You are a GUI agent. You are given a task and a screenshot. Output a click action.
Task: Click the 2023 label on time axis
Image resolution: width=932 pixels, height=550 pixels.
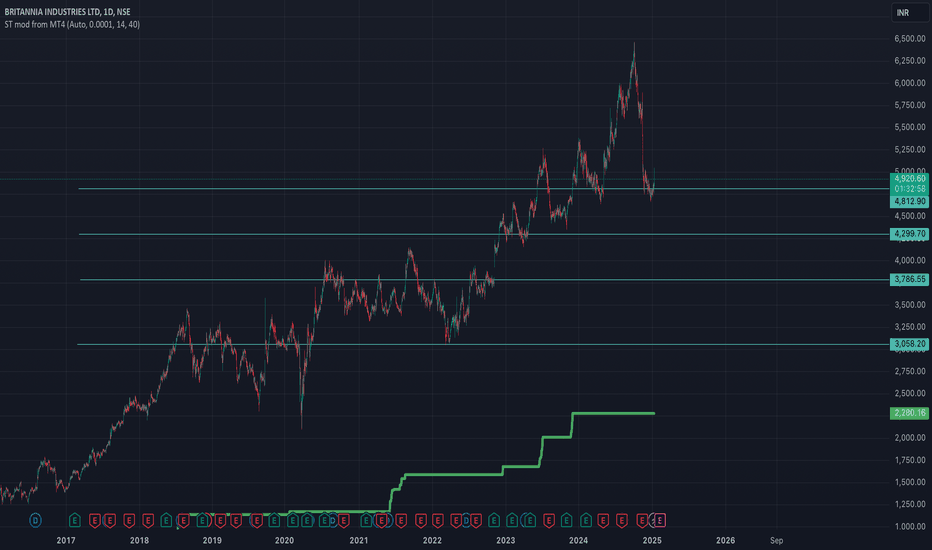(505, 540)
